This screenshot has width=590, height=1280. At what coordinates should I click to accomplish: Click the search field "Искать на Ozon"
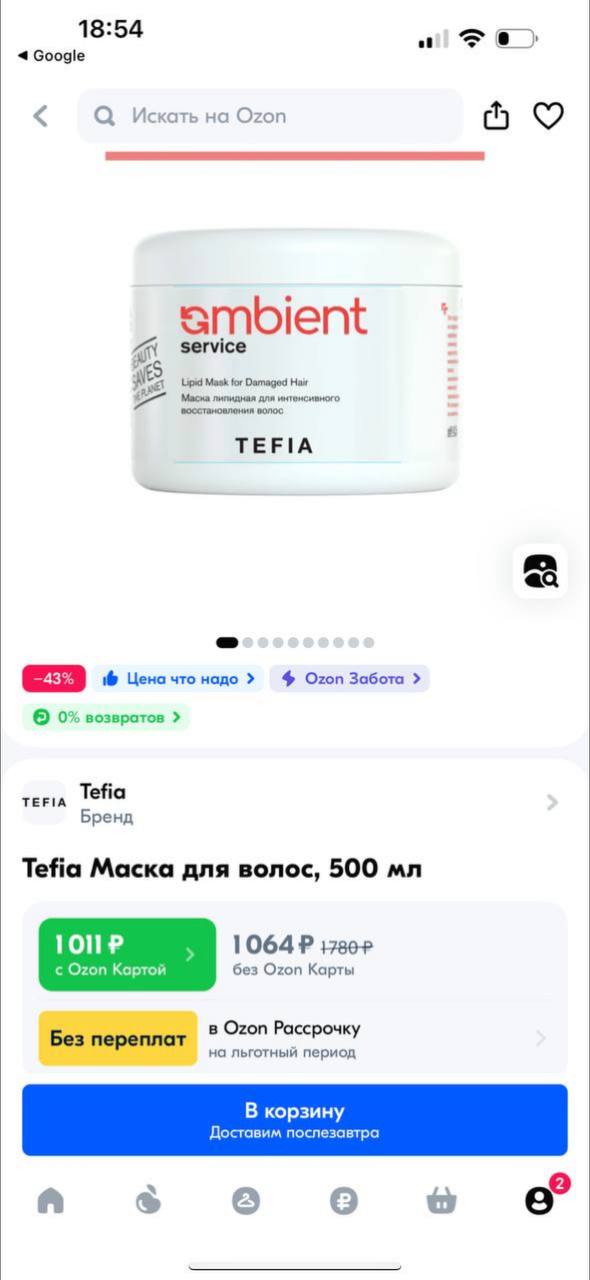click(x=270, y=116)
